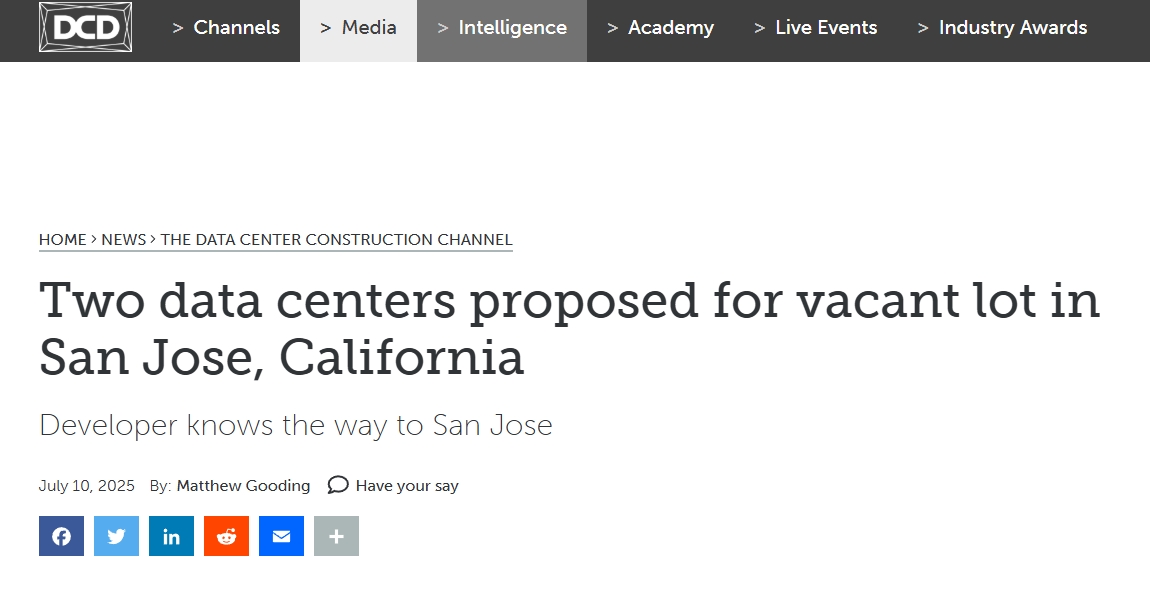The image size is (1150, 614).
Task: Open more sharing options plus icon
Action: (337, 536)
